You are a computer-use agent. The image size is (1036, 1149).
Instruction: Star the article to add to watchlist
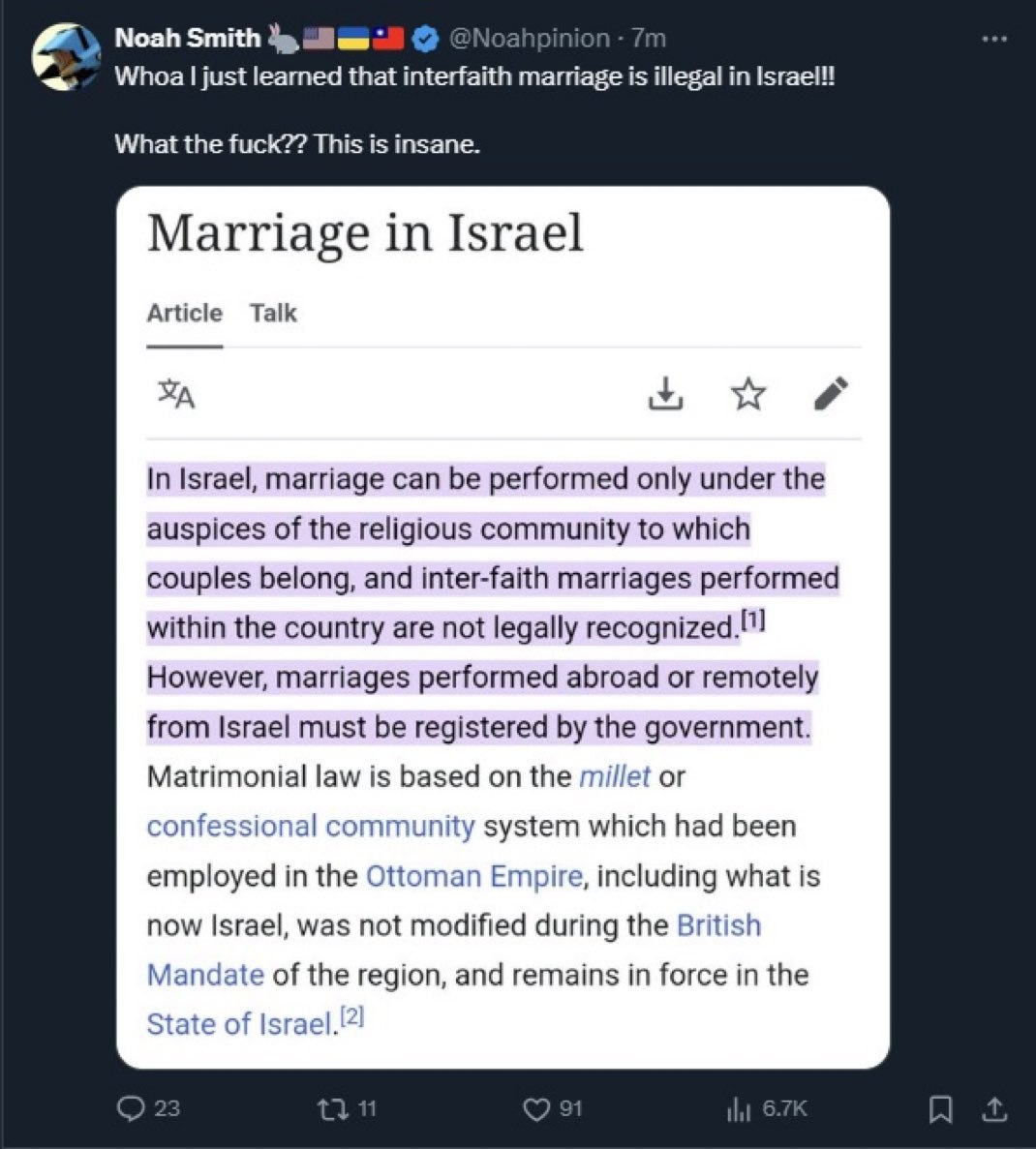point(748,394)
